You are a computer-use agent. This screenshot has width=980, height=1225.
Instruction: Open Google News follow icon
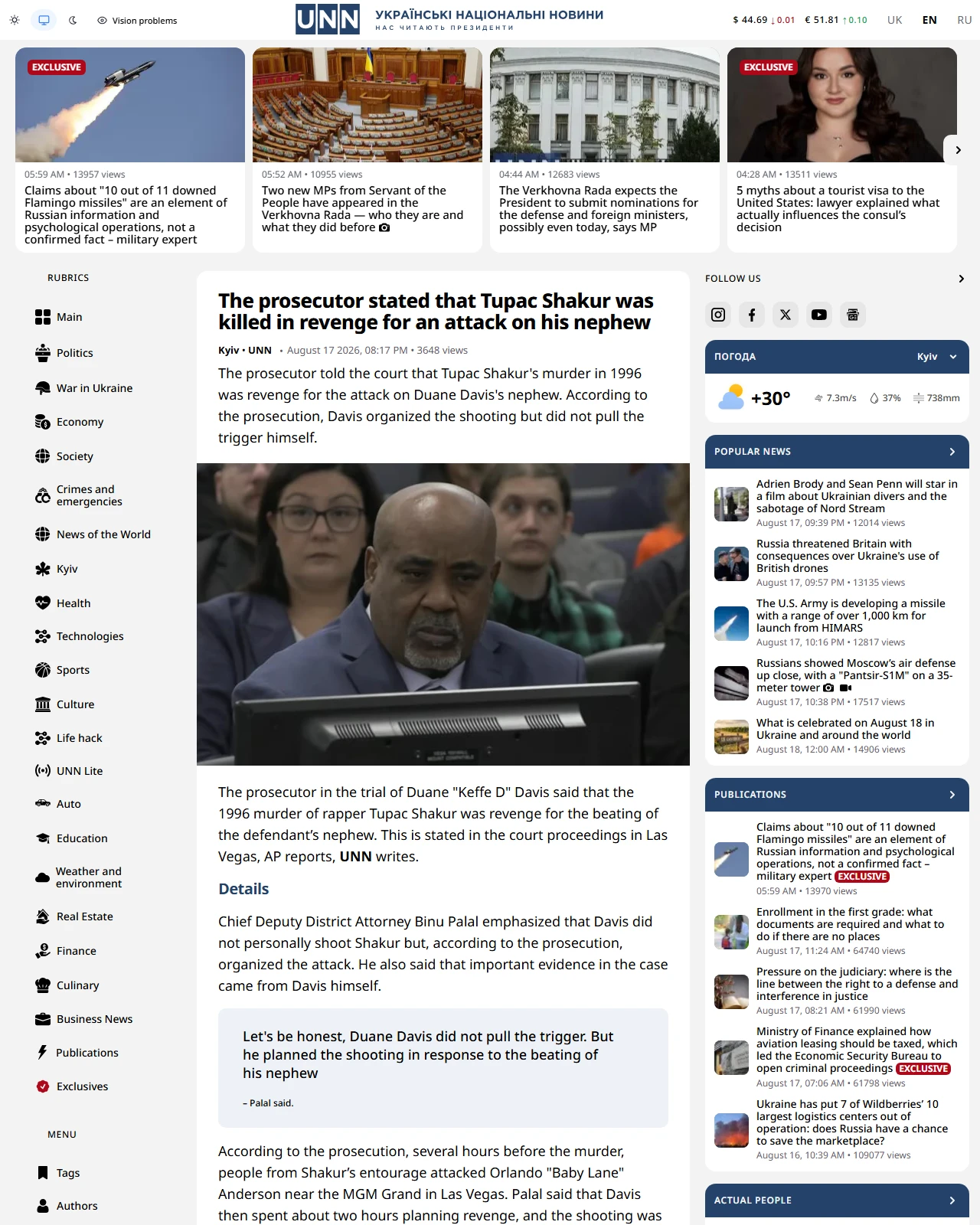[853, 315]
